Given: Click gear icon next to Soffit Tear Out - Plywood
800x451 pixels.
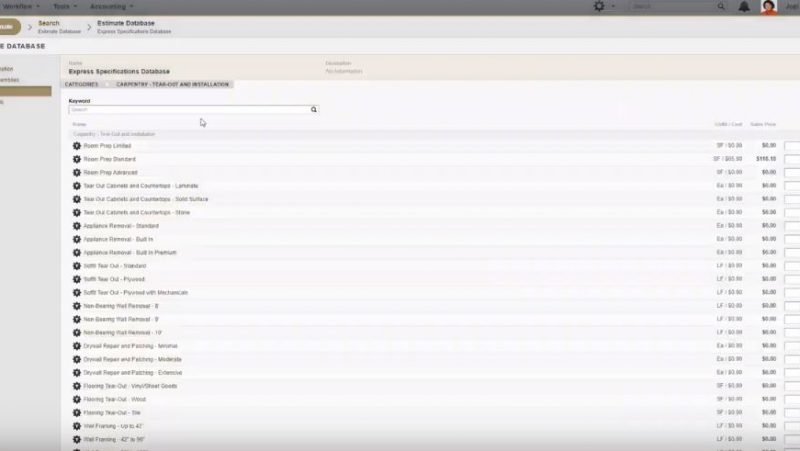Looking at the screenshot, I should pos(77,279).
